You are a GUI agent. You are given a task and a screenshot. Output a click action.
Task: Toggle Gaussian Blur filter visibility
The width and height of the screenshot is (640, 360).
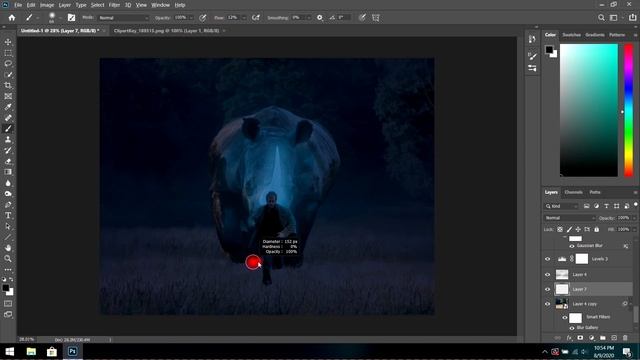[571, 246]
